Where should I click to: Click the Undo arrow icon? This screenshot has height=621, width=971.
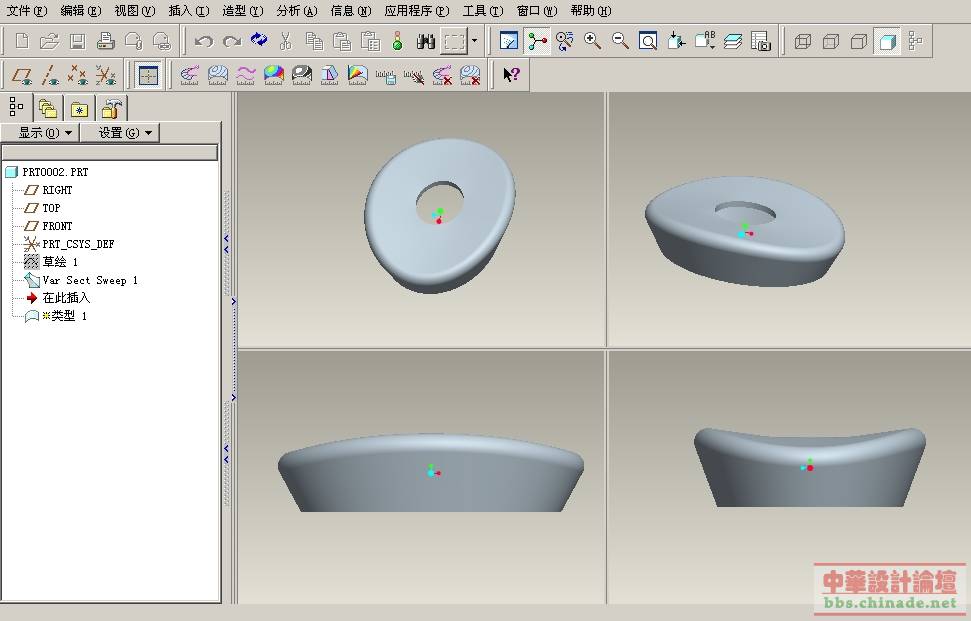(204, 41)
